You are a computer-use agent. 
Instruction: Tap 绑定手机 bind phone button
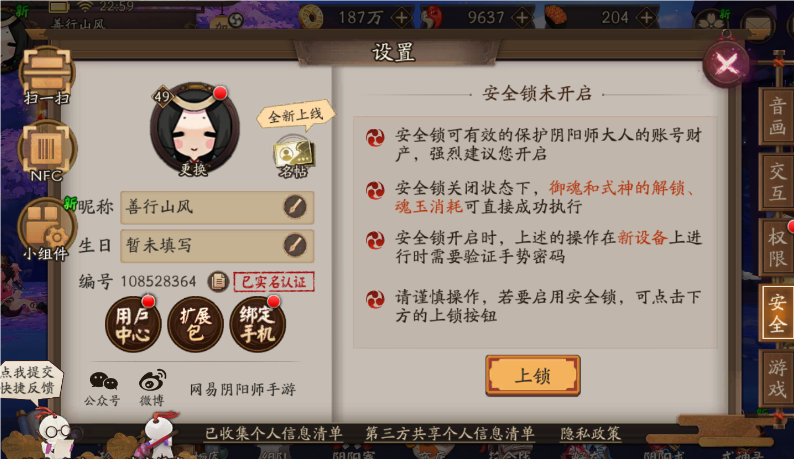(x=257, y=324)
